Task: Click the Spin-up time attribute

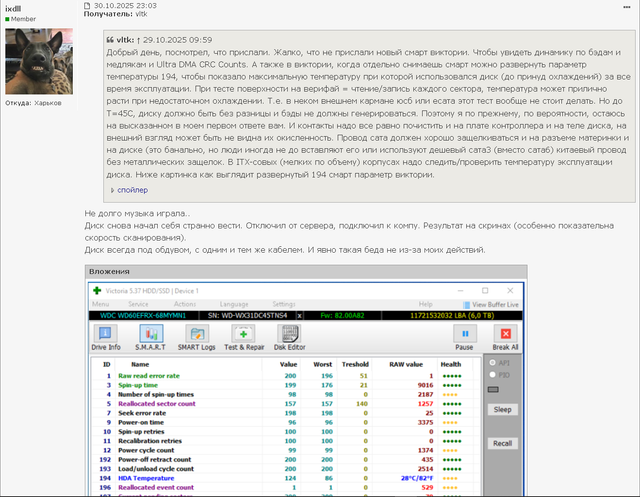Action: tap(138, 385)
